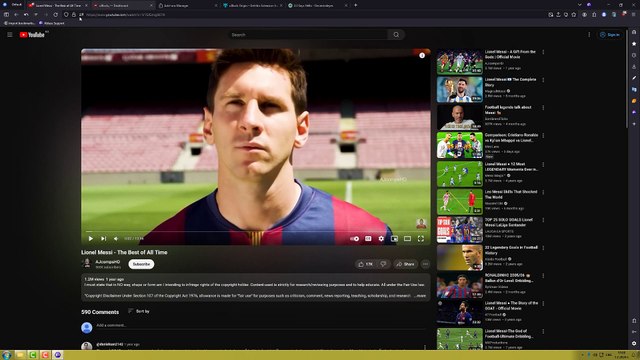
Task: Open TOP 25 SOLO GOALS thumbnail
Action: point(460,230)
